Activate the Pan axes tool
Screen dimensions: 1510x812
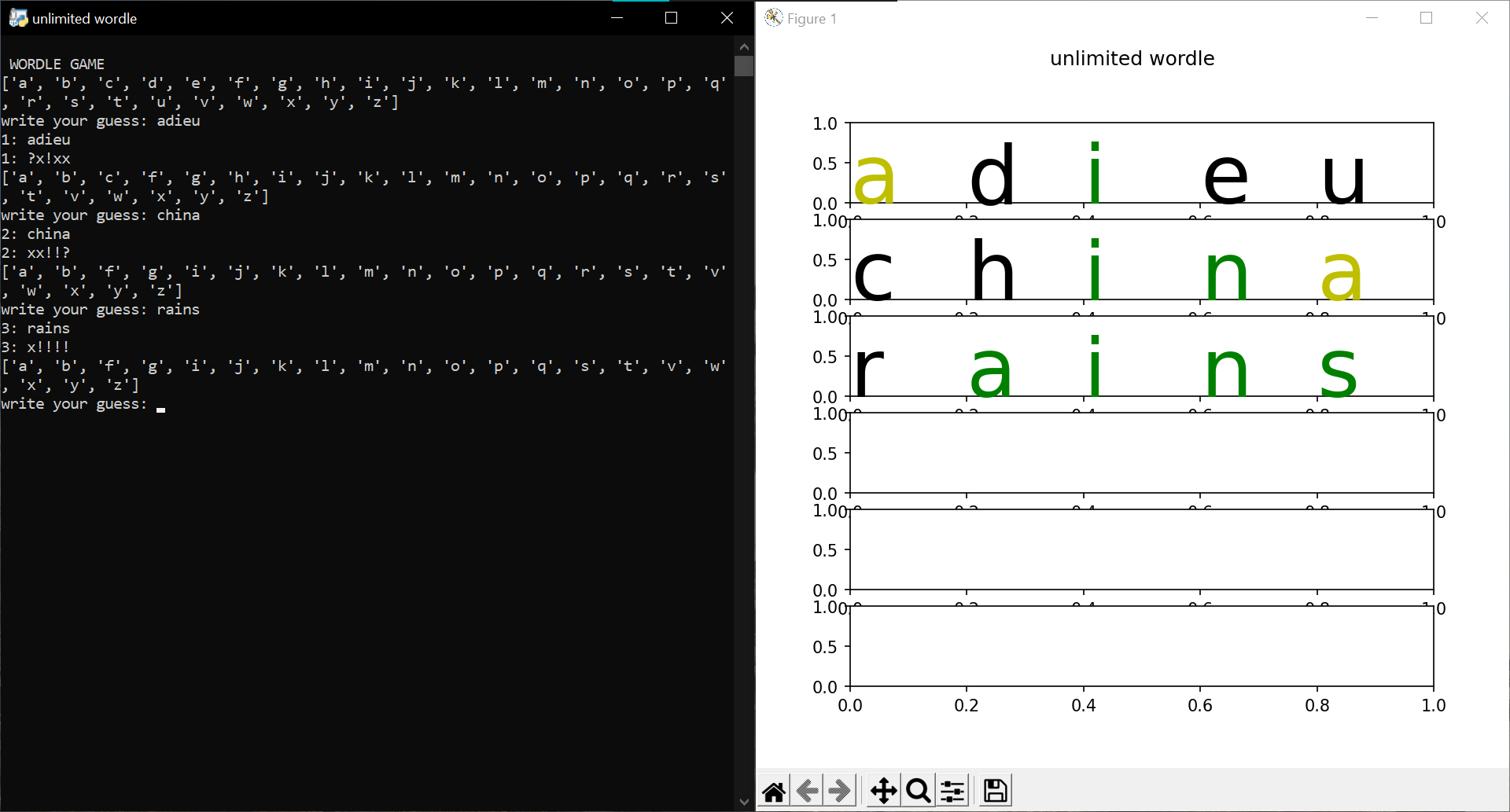click(x=884, y=791)
